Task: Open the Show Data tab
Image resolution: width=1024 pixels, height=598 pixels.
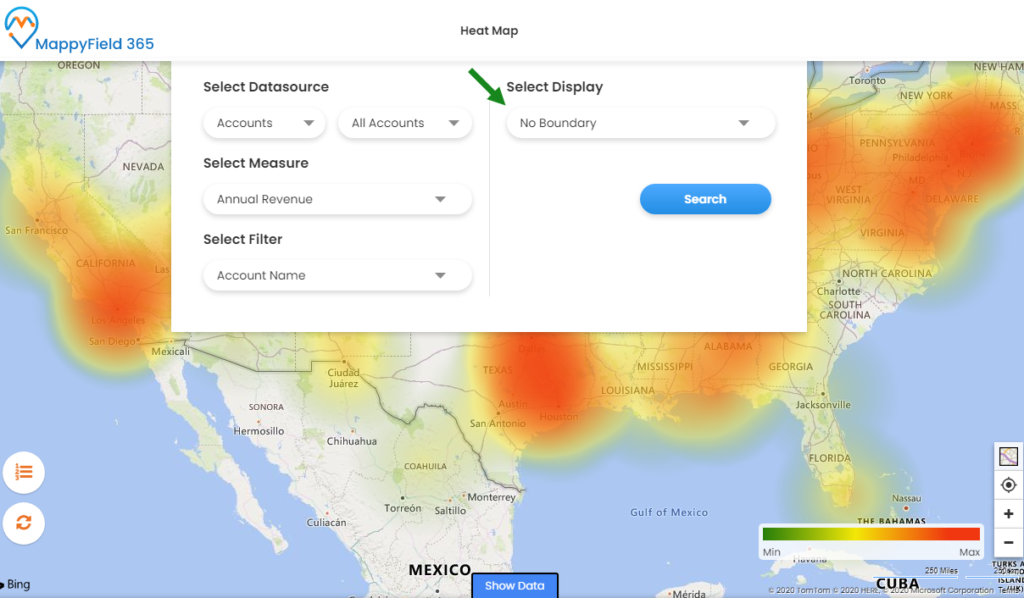Action: 514,585
